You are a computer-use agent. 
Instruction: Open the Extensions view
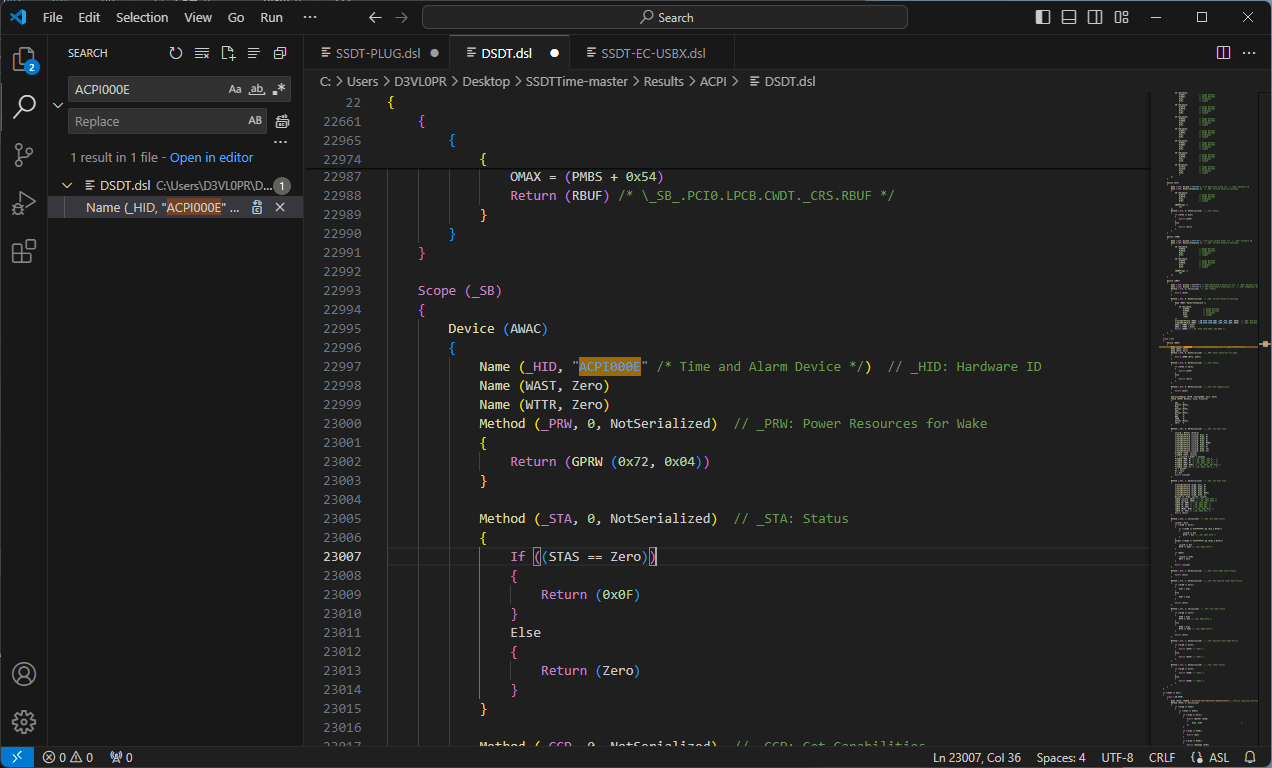(24, 252)
